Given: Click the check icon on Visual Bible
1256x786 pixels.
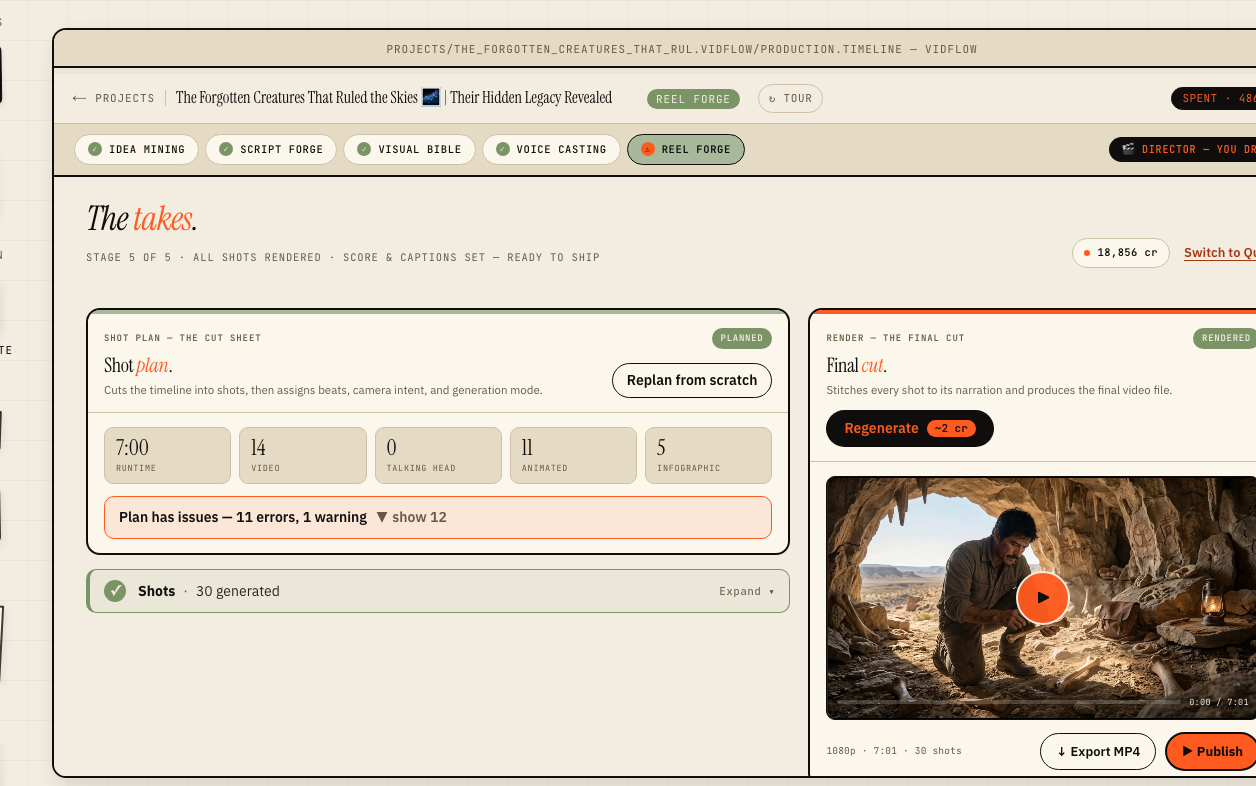Looking at the screenshot, I should click(364, 149).
